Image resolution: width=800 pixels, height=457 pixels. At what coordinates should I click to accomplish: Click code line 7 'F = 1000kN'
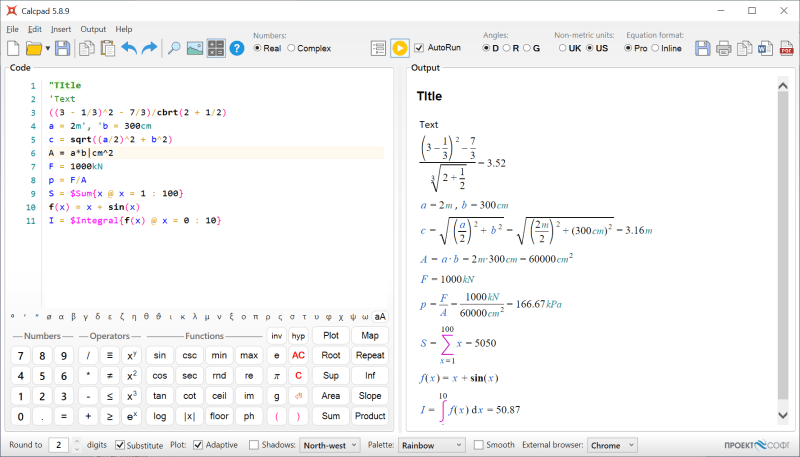(x=76, y=166)
